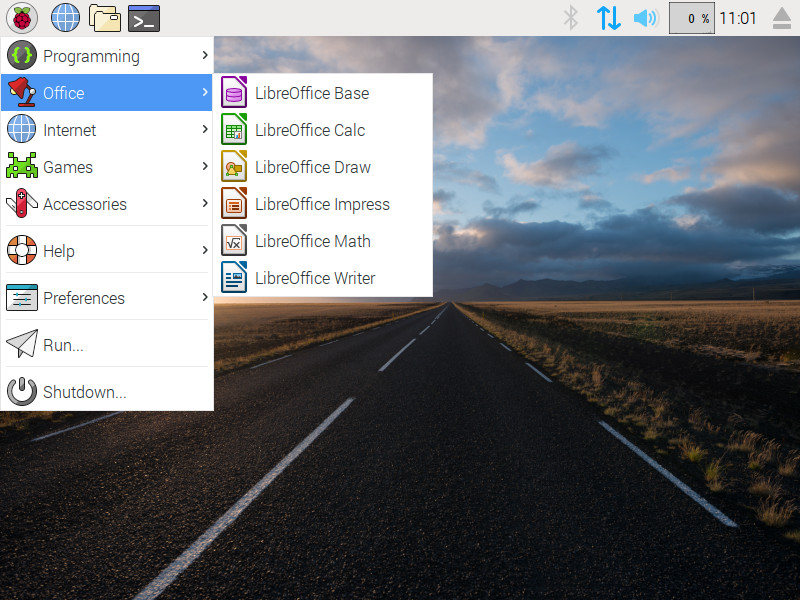Launch LibreOffice Base from Office submenu

(323, 92)
